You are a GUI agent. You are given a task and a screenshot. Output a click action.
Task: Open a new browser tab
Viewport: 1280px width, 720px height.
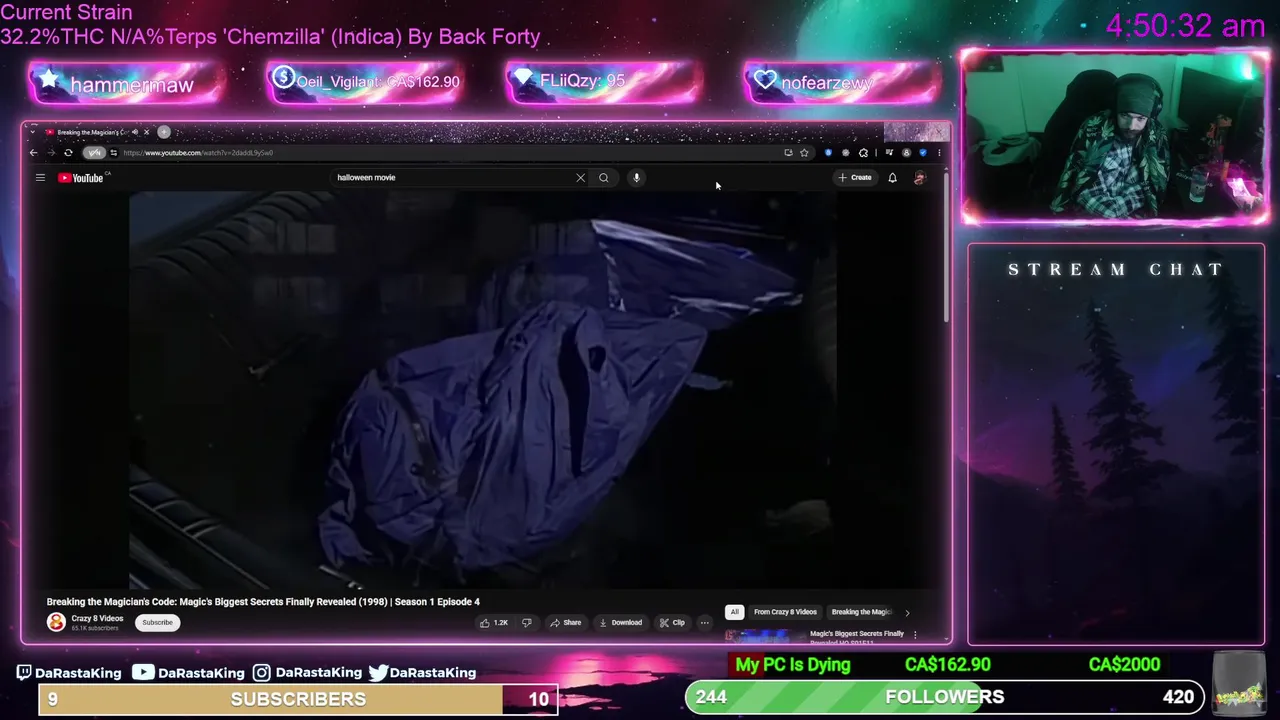(164, 132)
